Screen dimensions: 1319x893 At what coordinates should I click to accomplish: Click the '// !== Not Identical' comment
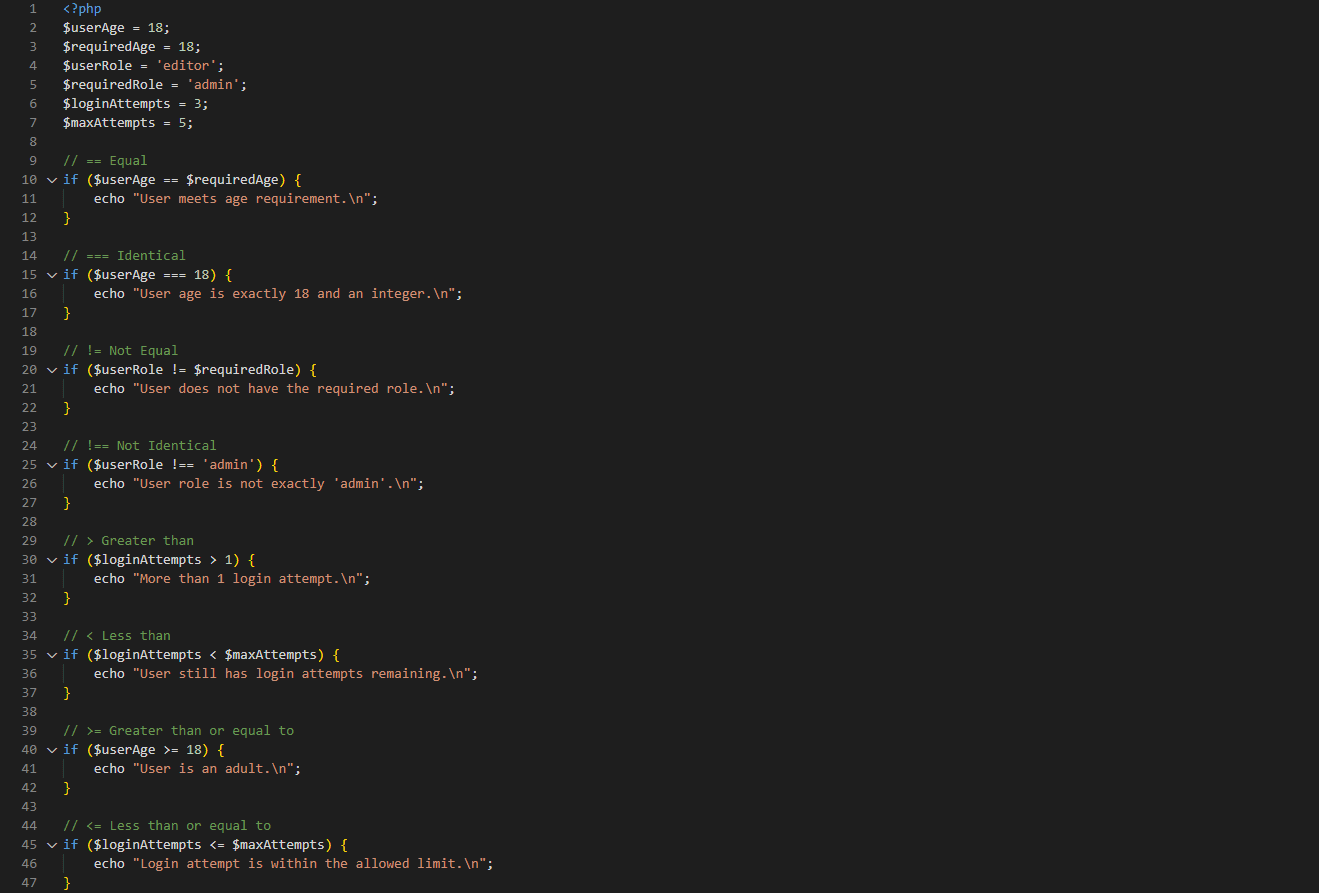click(x=140, y=446)
